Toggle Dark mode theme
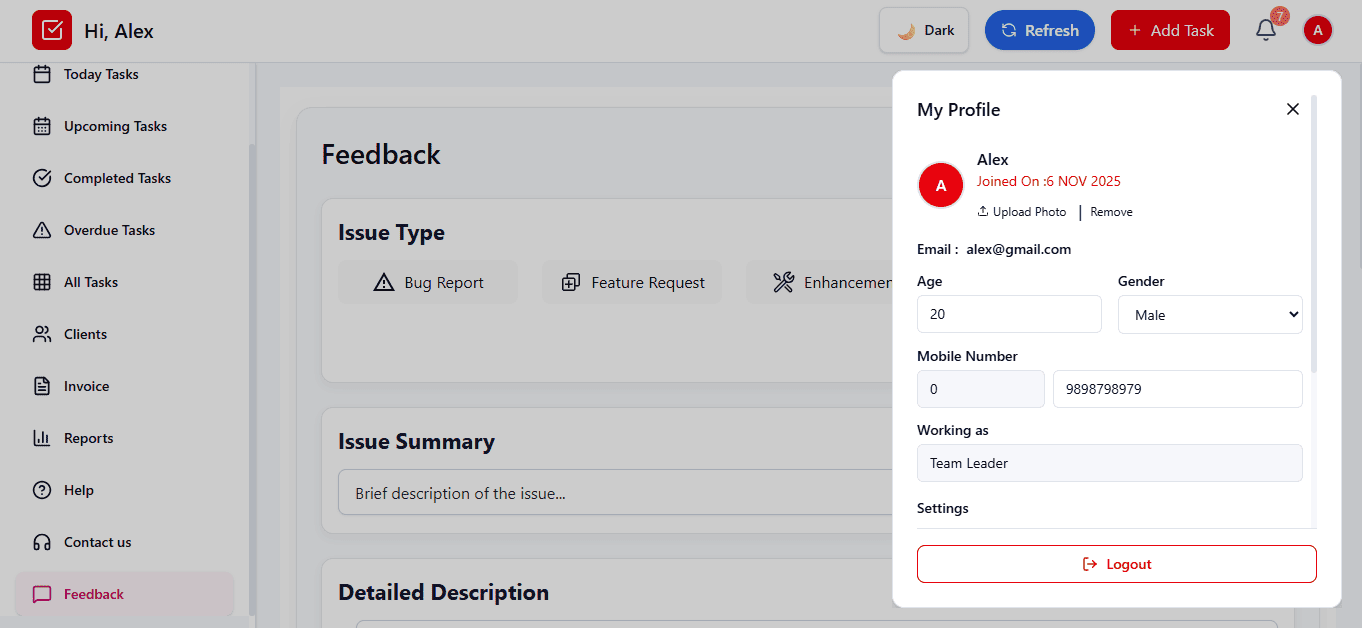Viewport: 1362px width, 628px height. point(924,30)
